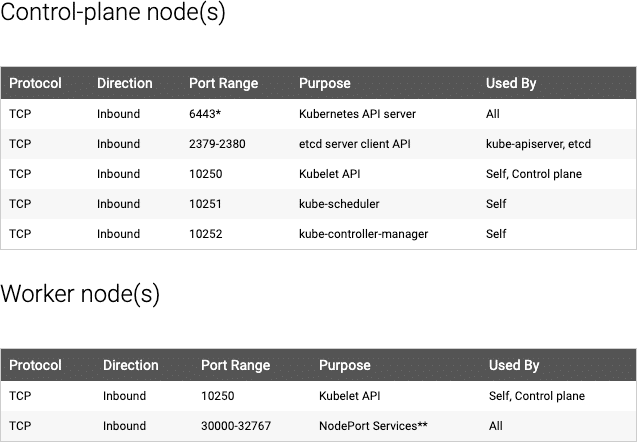
Task: Click the Worker node(s) heading
Action: coord(80,294)
